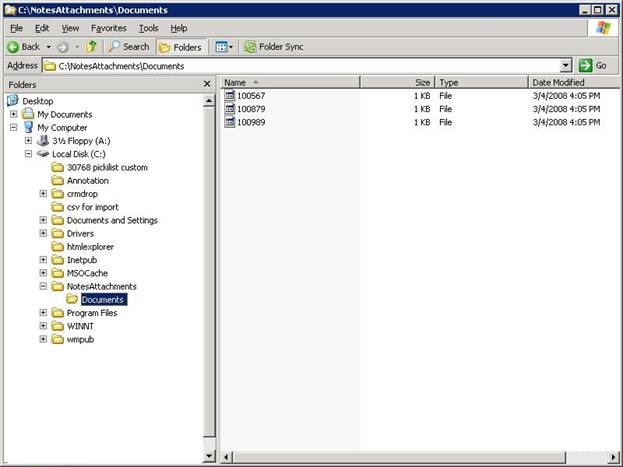
Task: Close the Folders pane with X
Action: click(207, 85)
